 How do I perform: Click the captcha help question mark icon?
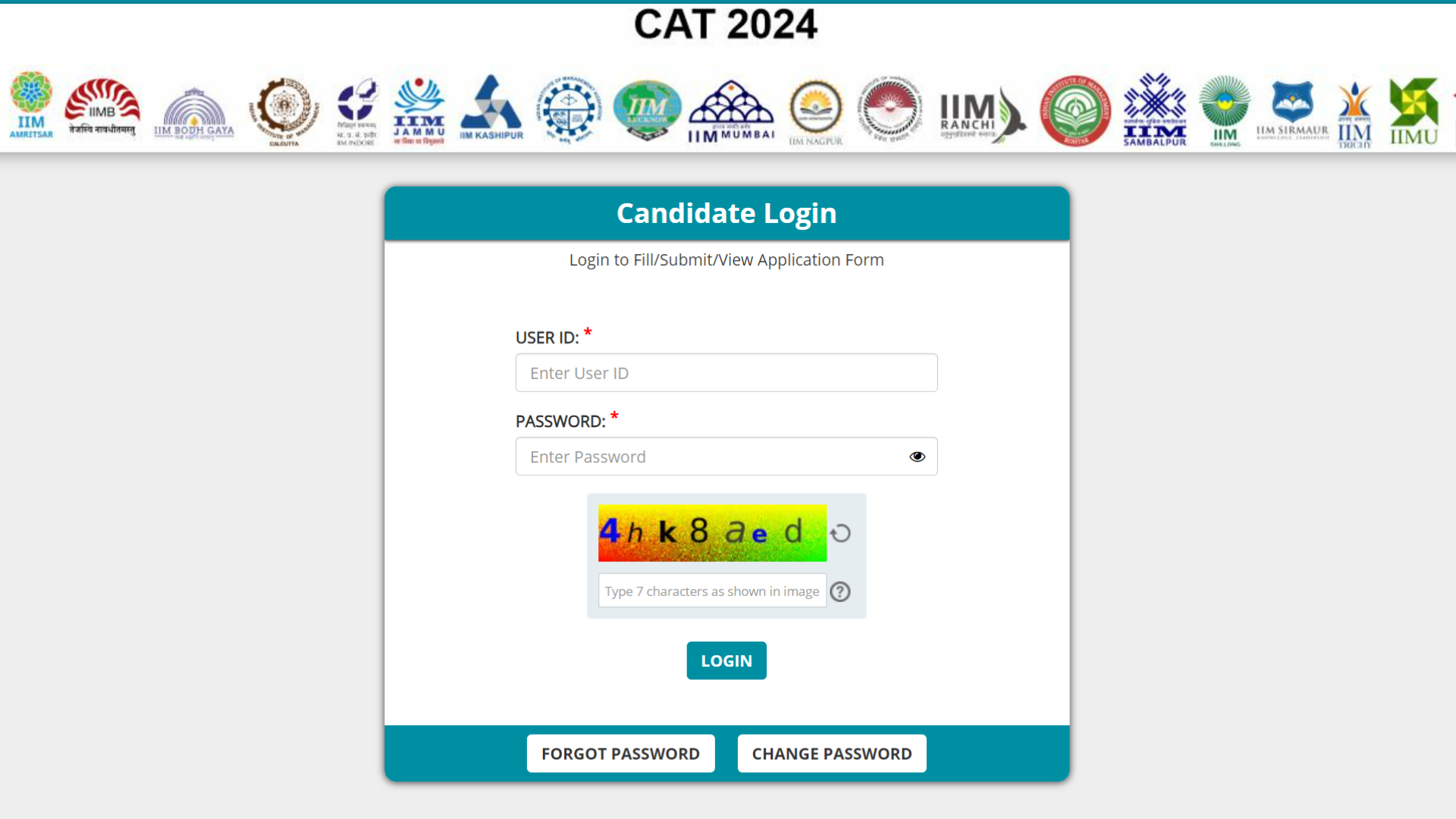(840, 591)
